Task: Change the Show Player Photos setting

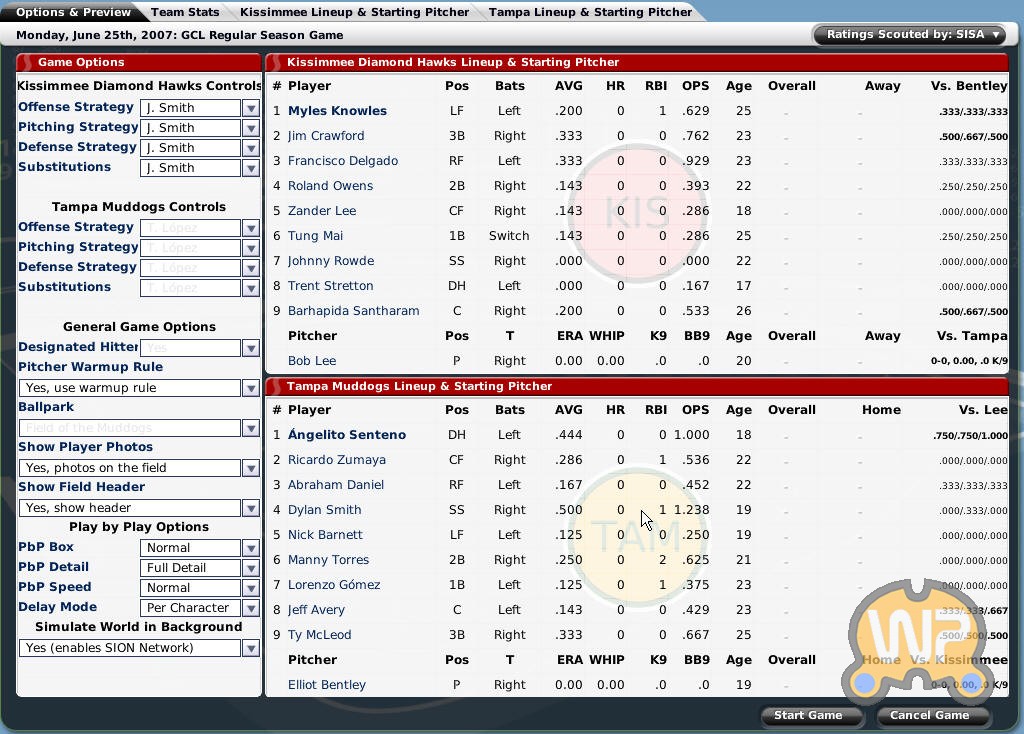Action: point(250,468)
